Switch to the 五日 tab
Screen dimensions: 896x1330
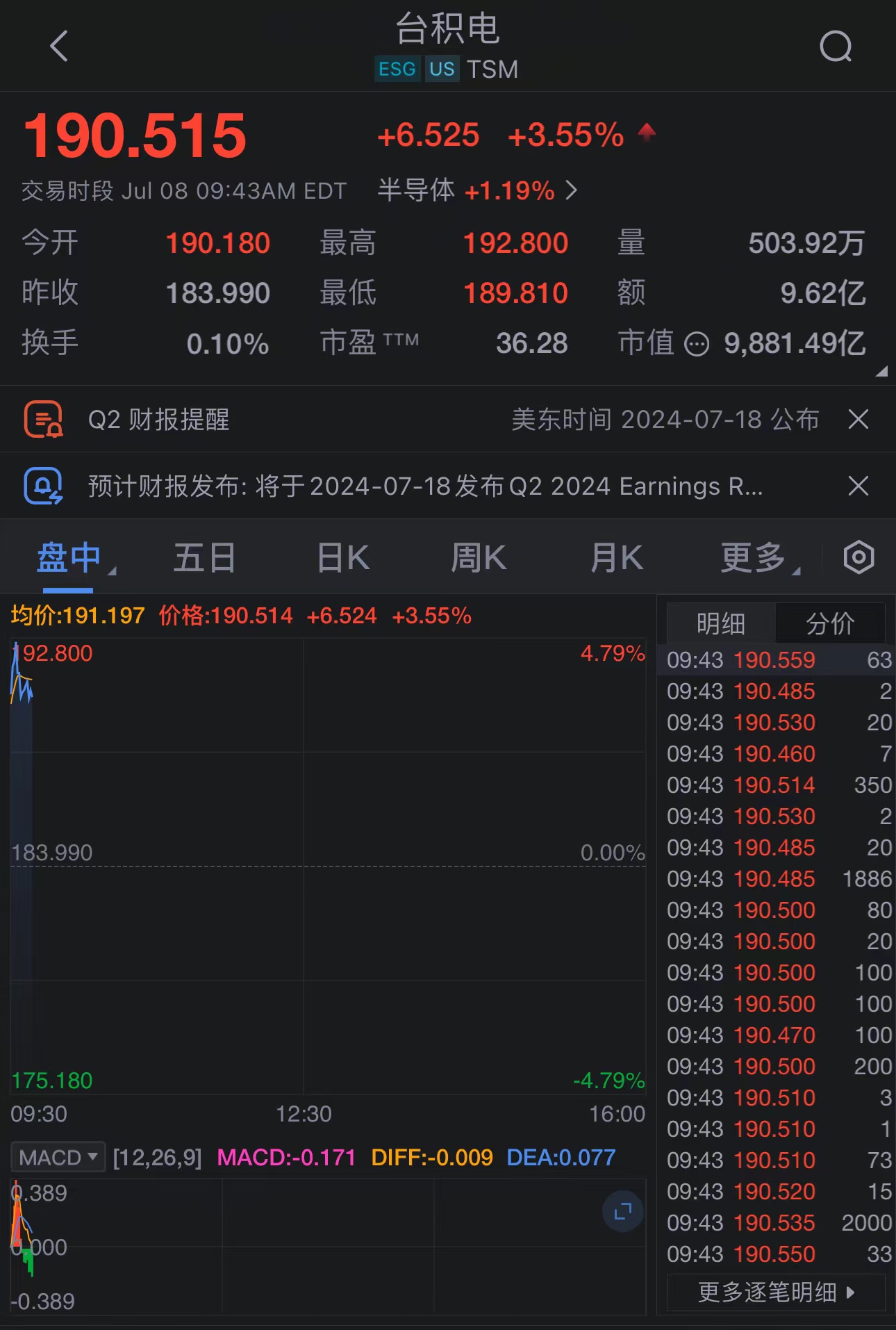point(204,557)
